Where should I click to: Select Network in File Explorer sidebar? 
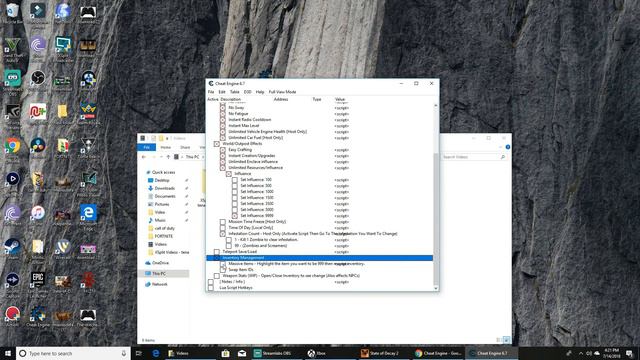[x=160, y=284]
